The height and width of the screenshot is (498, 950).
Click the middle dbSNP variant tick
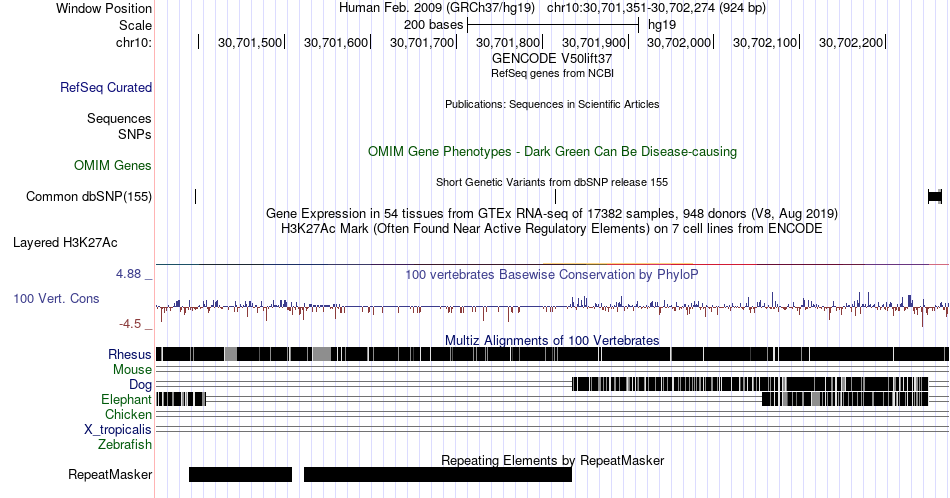tap(556, 196)
